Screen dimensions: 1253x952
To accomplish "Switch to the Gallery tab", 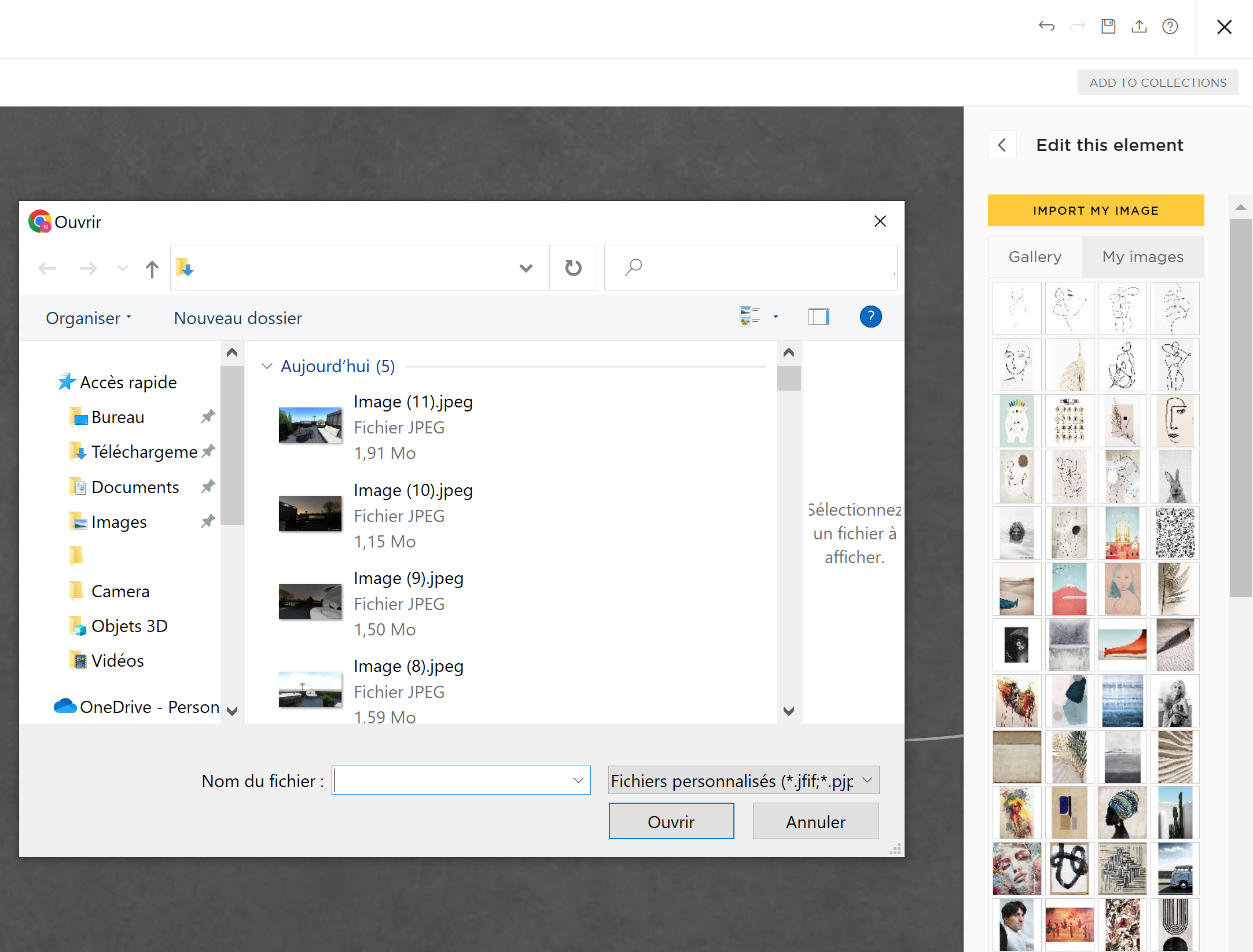I will point(1035,256).
